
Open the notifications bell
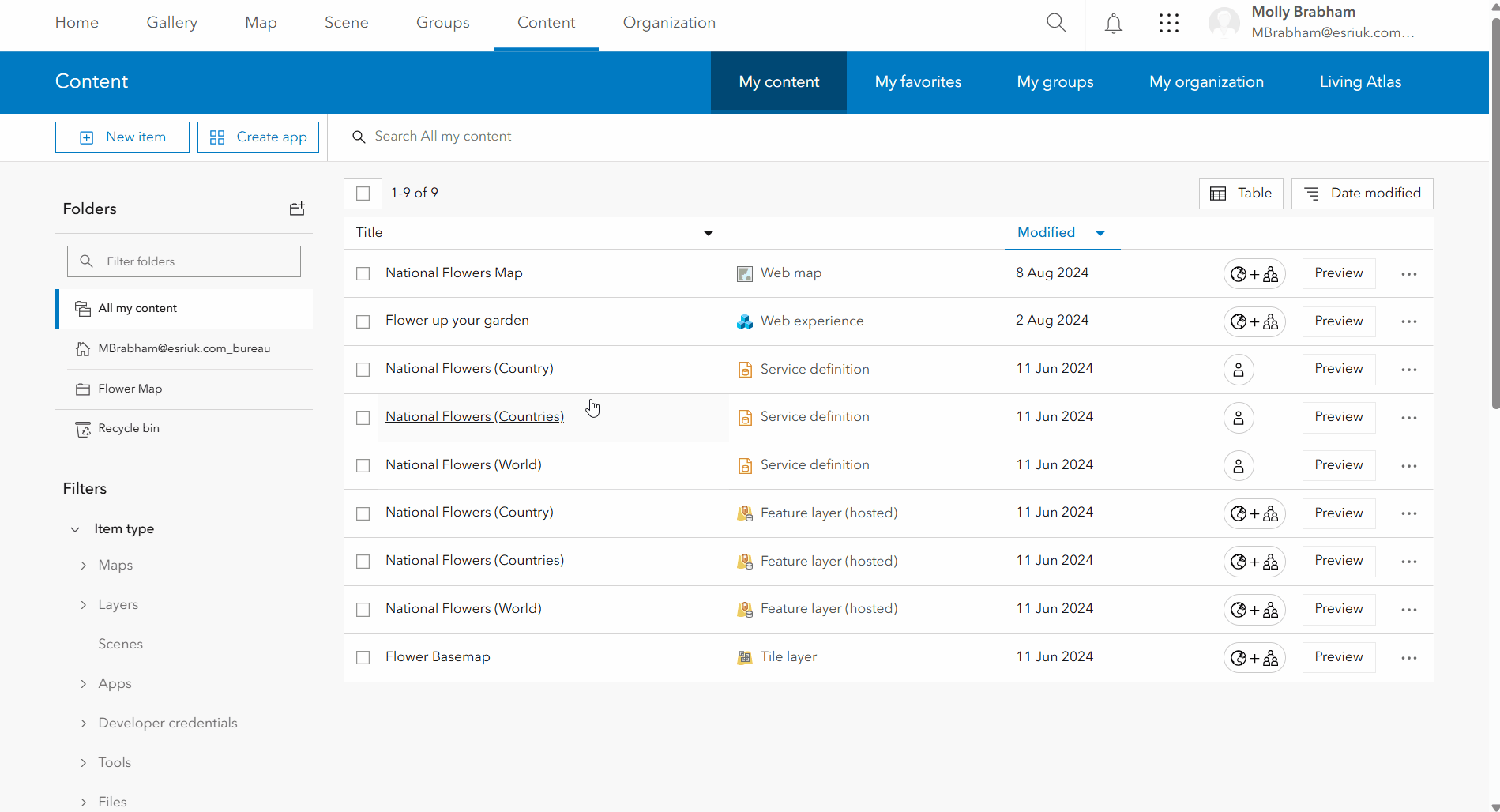click(1114, 24)
